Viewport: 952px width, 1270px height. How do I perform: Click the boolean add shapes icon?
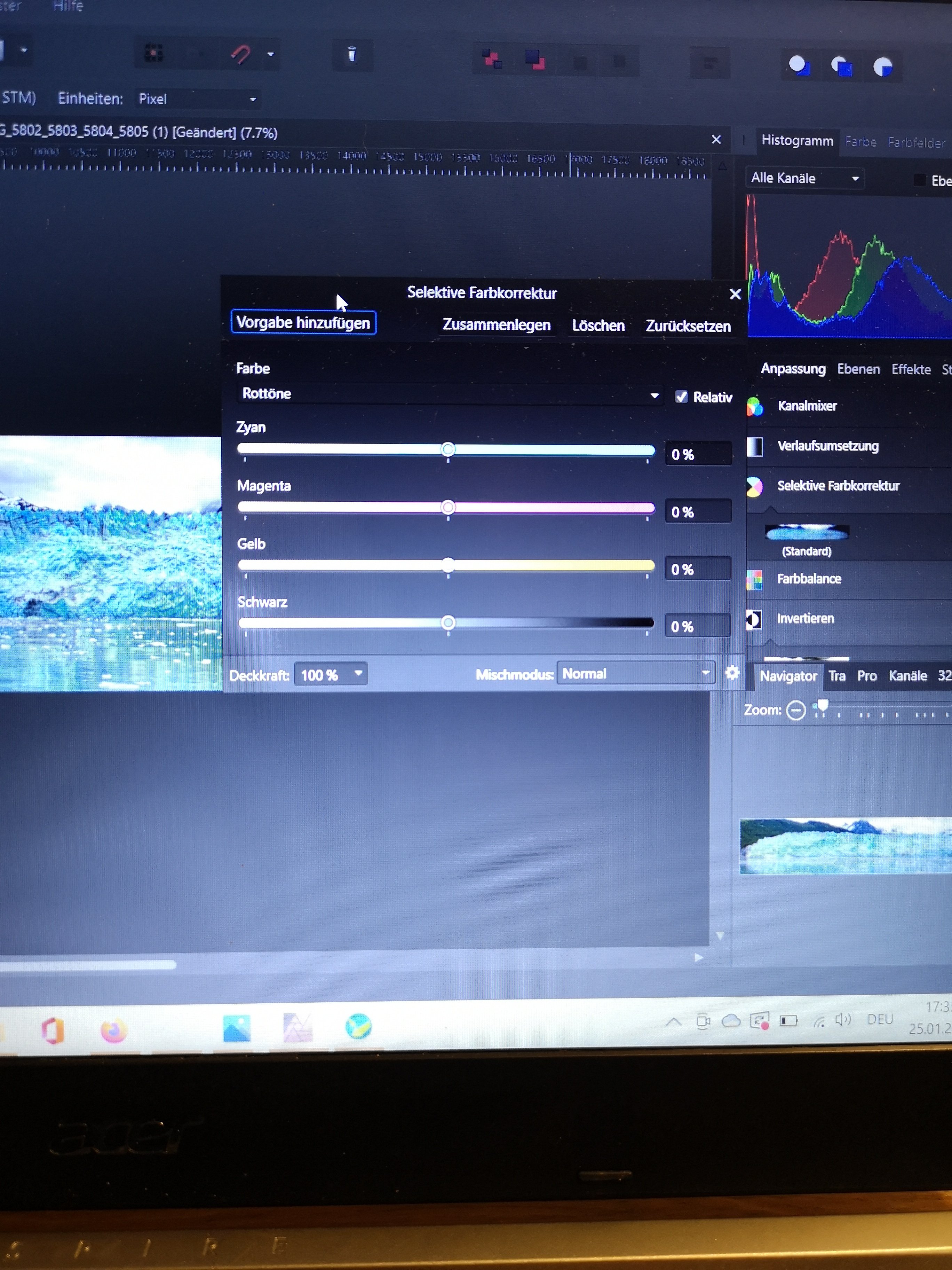(x=799, y=65)
